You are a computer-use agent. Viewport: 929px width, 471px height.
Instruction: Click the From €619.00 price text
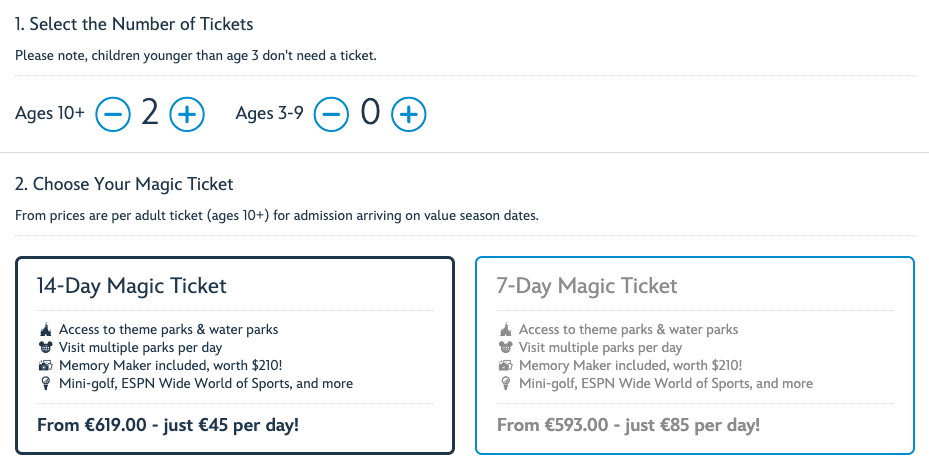168,425
